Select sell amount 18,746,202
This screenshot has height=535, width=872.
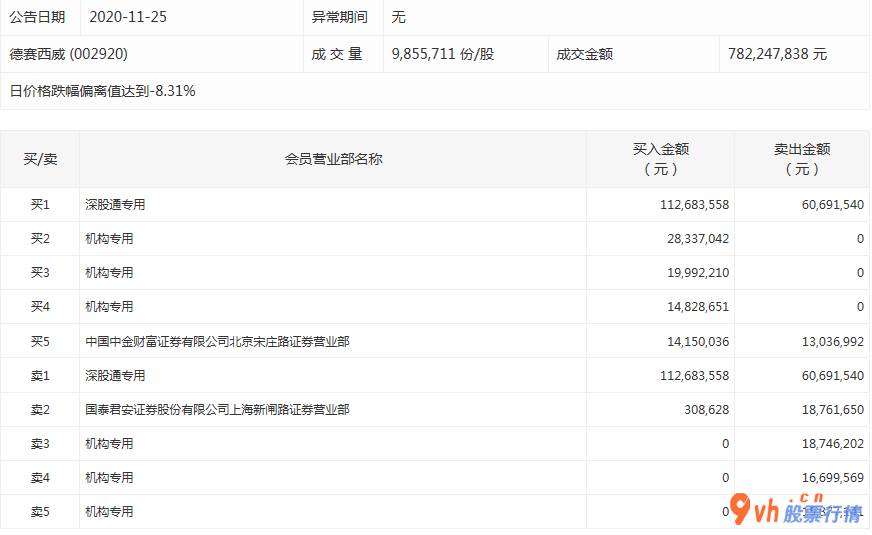833,444
